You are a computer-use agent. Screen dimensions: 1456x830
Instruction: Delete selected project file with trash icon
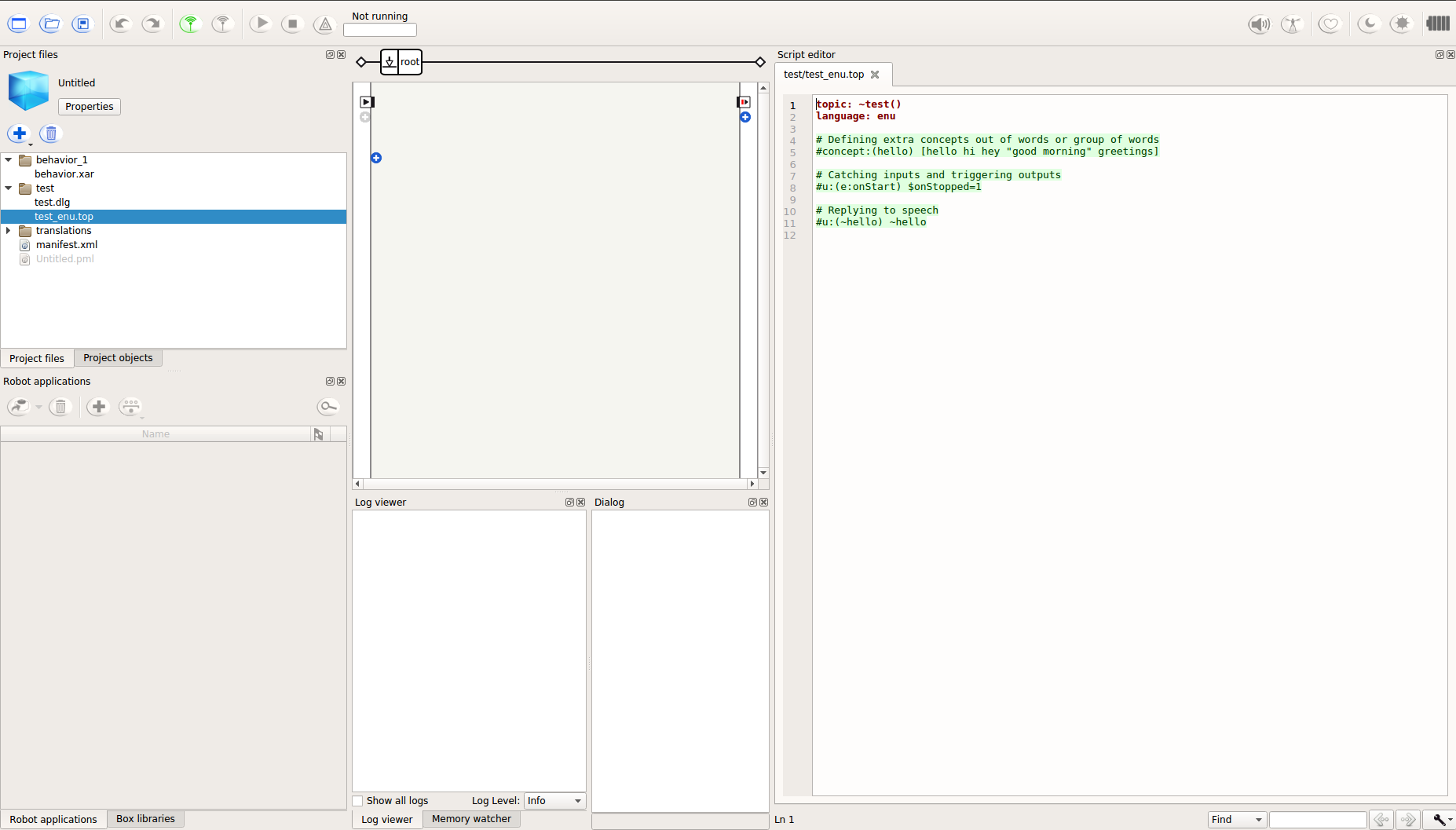(x=51, y=133)
